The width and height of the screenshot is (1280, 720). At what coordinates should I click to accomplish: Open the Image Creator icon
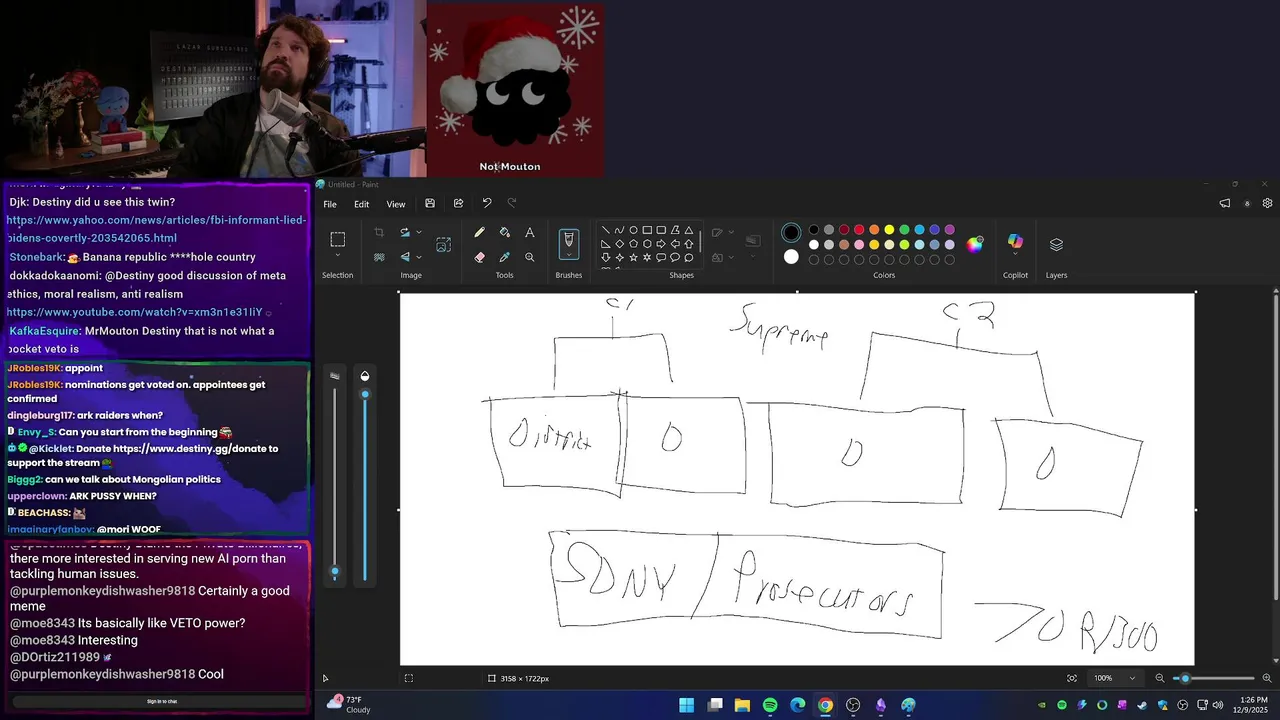[x=443, y=244]
